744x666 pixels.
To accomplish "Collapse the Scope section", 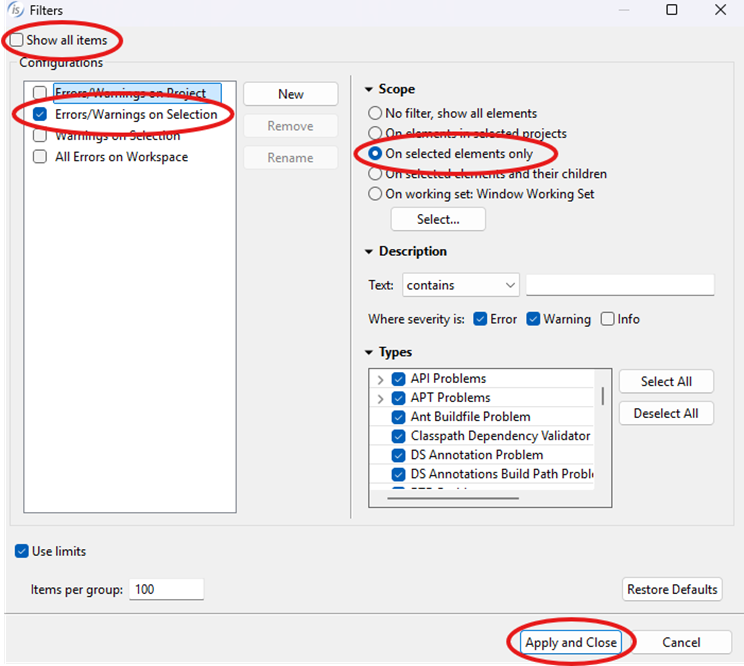I will pyautogui.click(x=369, y=89).
